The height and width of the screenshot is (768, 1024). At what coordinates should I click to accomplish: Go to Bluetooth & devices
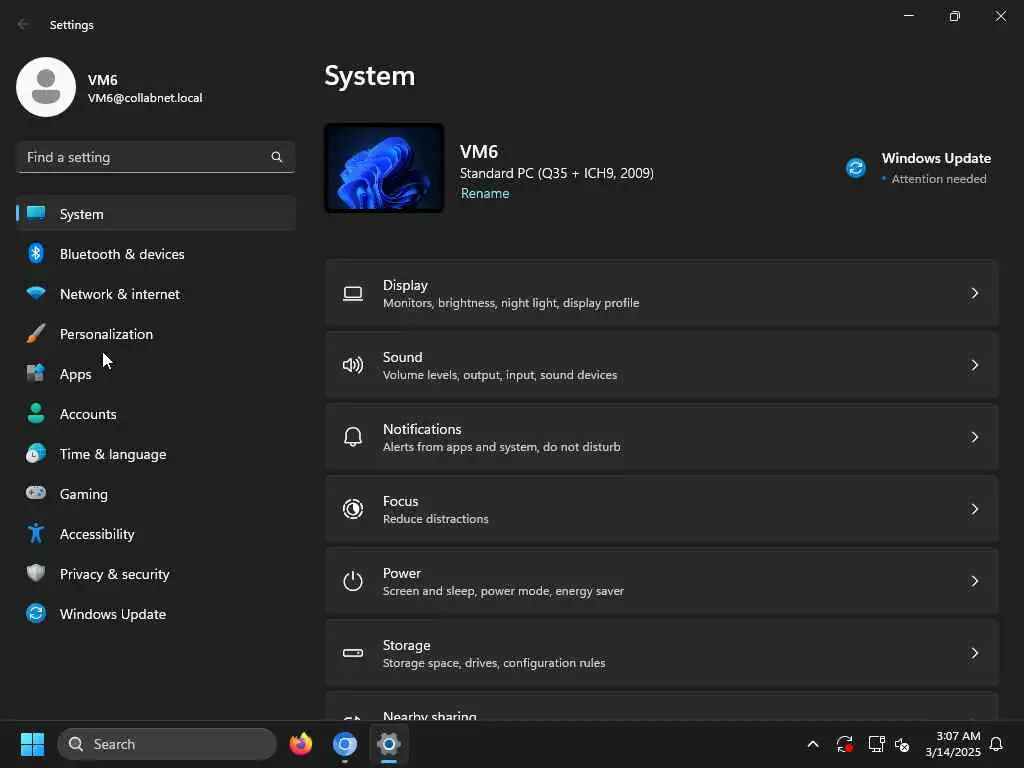[x=122, y=254]
